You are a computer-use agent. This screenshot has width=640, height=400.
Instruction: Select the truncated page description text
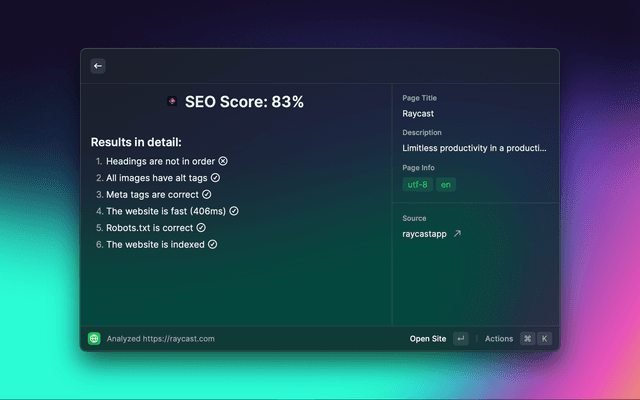[x=475, y=148]
